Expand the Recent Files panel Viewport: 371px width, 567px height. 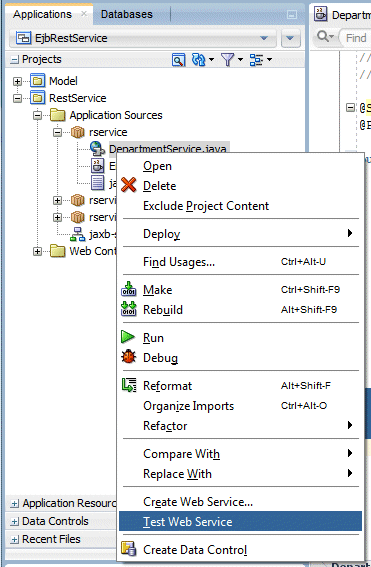pos(14,540)
